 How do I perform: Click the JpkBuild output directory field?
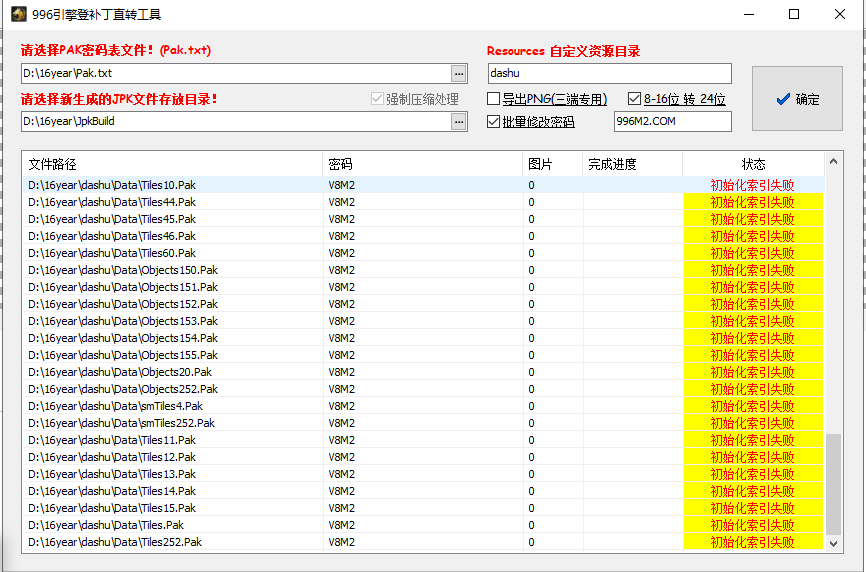(x=235, y=121)
